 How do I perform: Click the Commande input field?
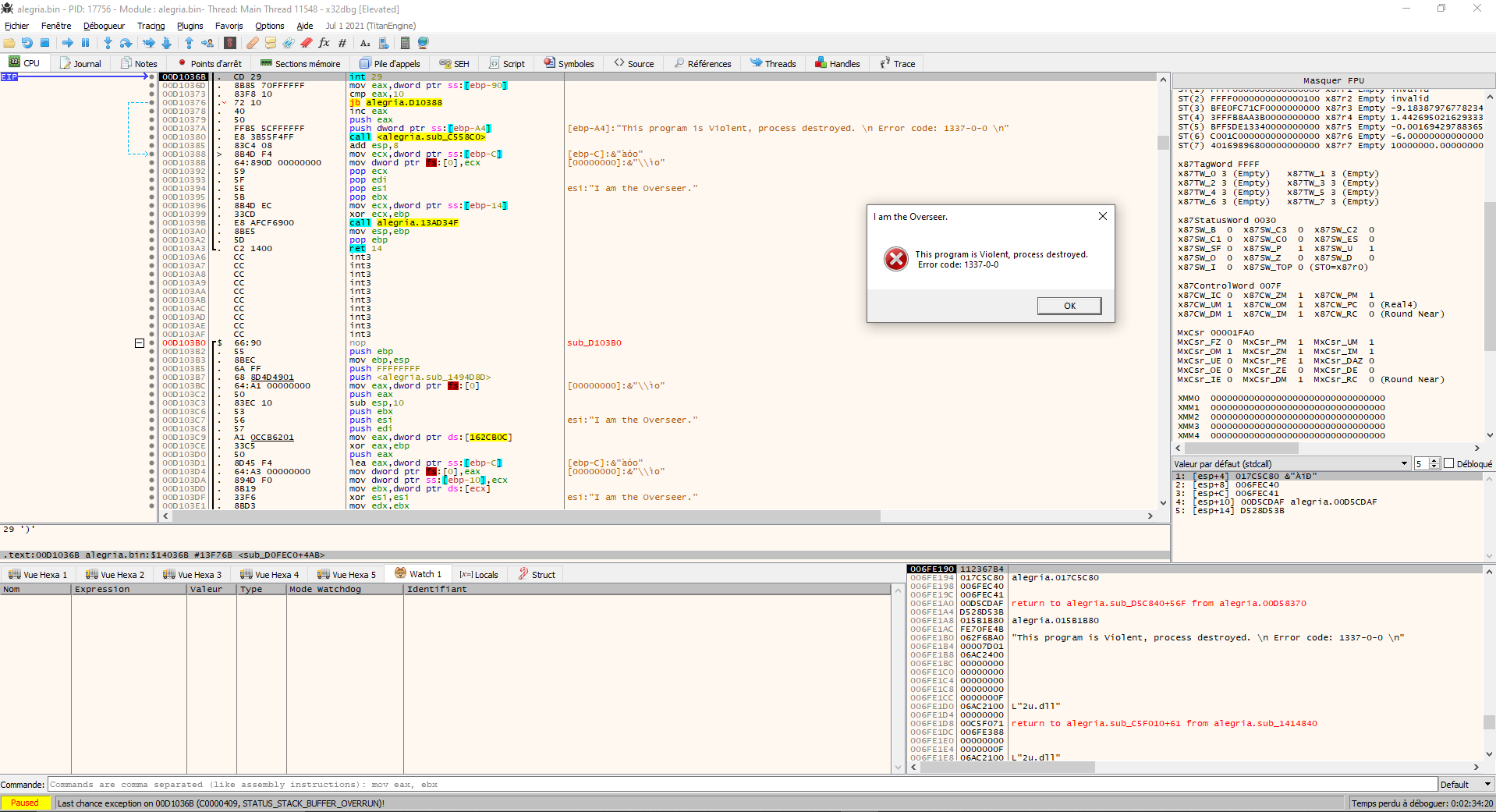[743, 785]
